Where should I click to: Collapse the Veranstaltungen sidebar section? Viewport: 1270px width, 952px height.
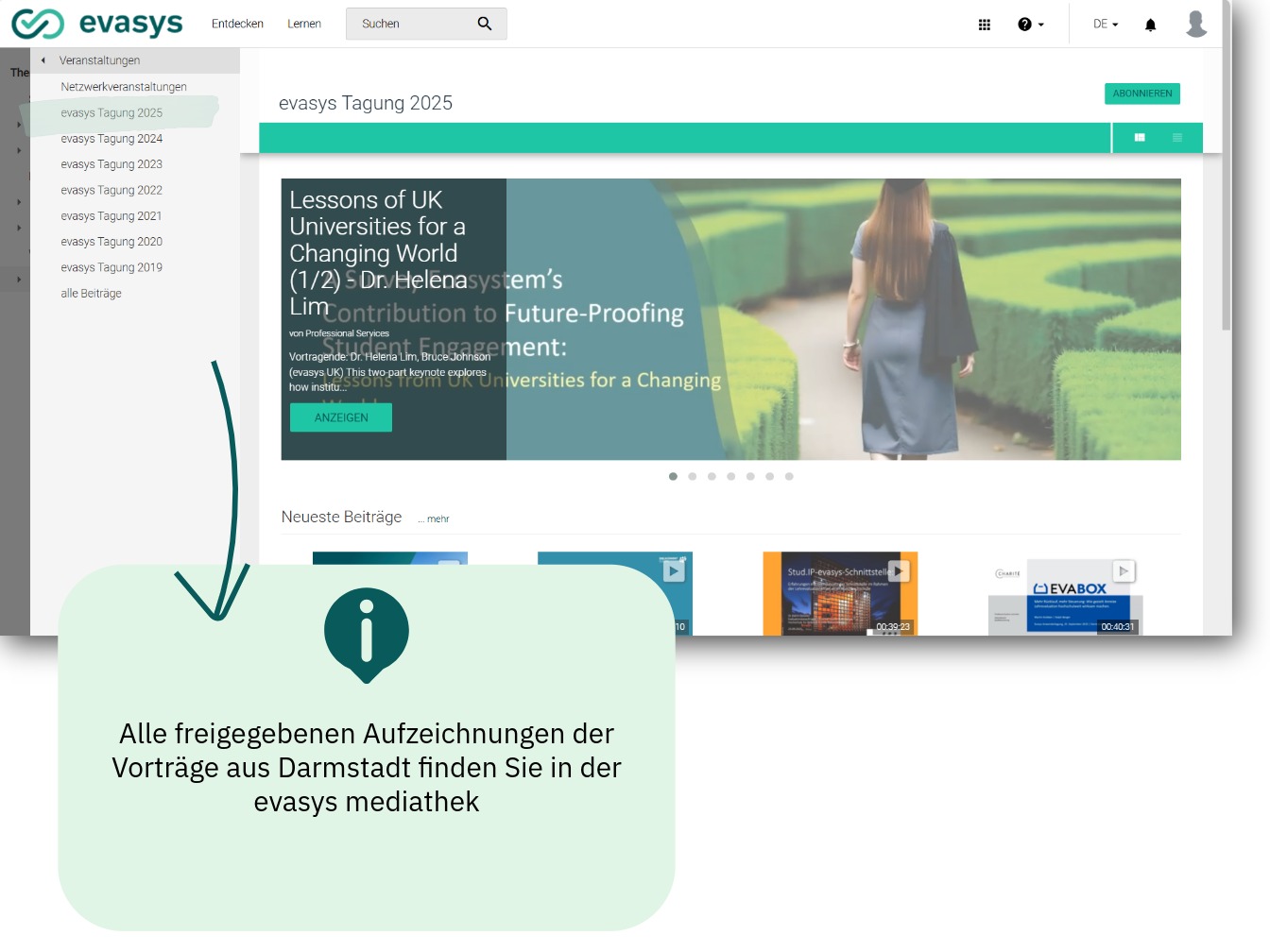pyautogui.click(x=43, y=60)
